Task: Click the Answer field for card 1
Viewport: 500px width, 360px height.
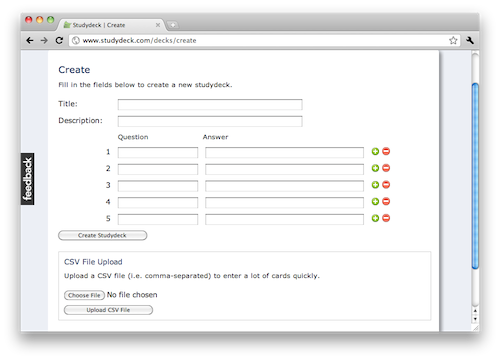Action: coord(284,152)
